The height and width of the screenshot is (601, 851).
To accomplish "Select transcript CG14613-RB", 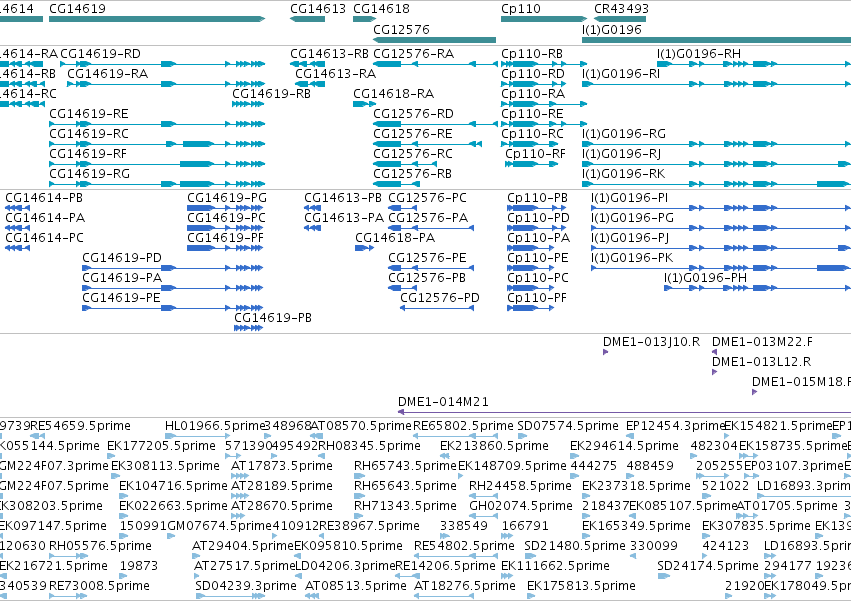I will point(308,64).
